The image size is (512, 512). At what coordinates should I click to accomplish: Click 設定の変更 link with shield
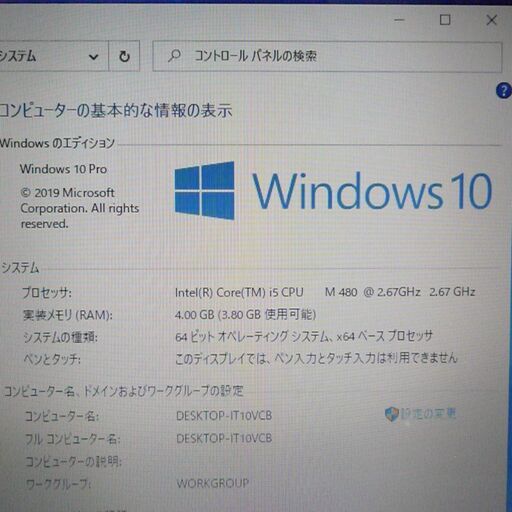point(420,414)
